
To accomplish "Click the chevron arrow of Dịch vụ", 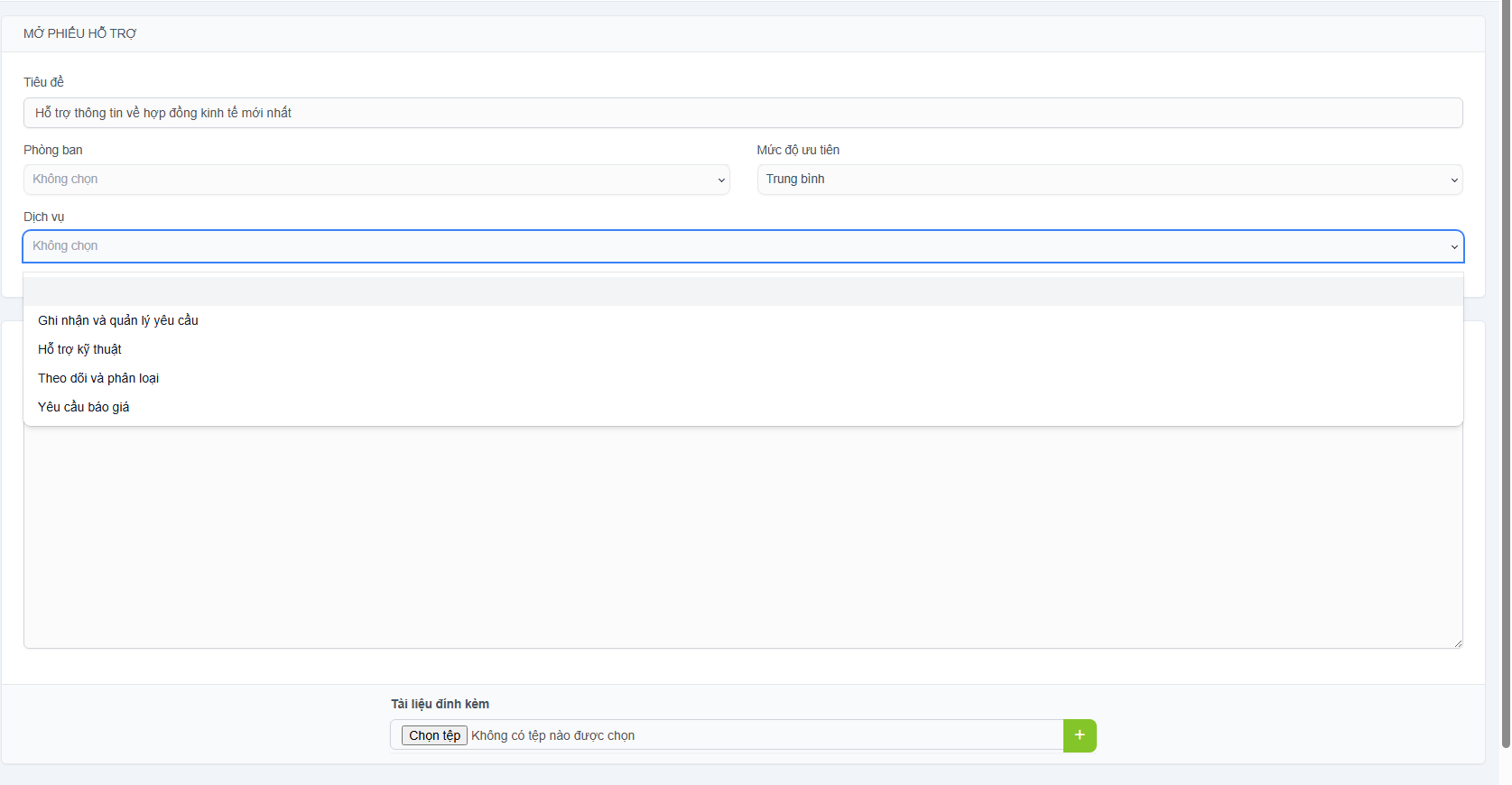I will 1453,247.
